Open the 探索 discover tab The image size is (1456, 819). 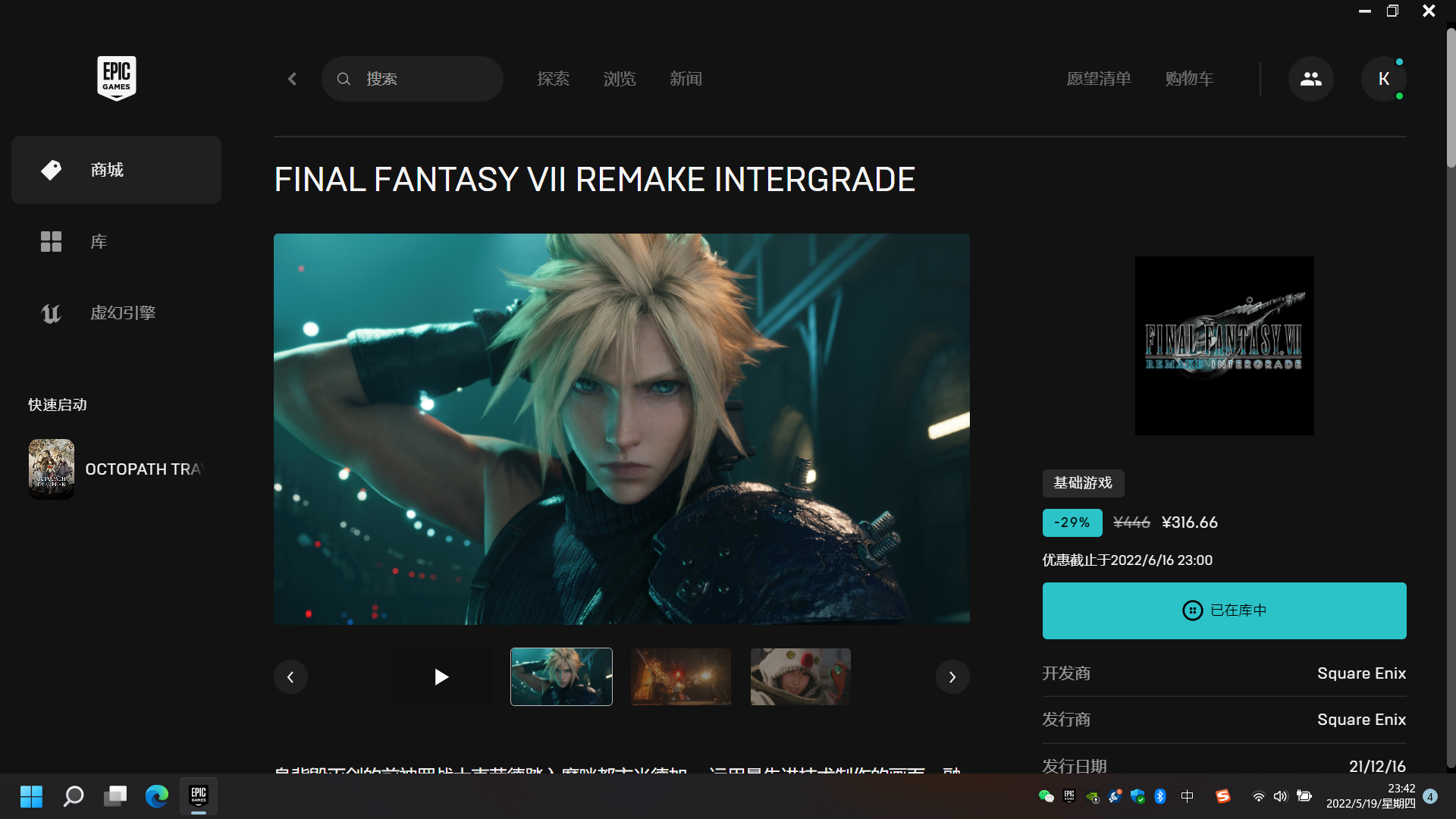coord(553,79)
